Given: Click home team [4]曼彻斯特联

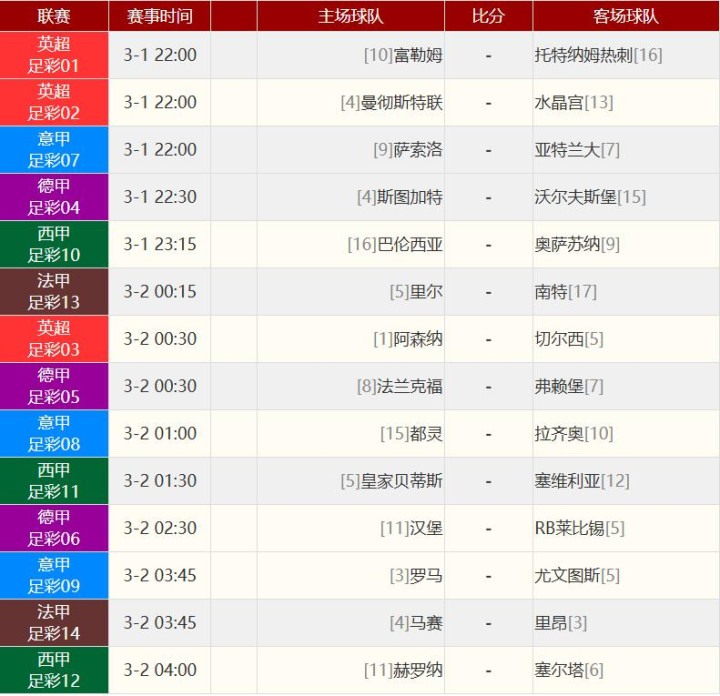Looking at the screenshot, I should pos(392,103).
